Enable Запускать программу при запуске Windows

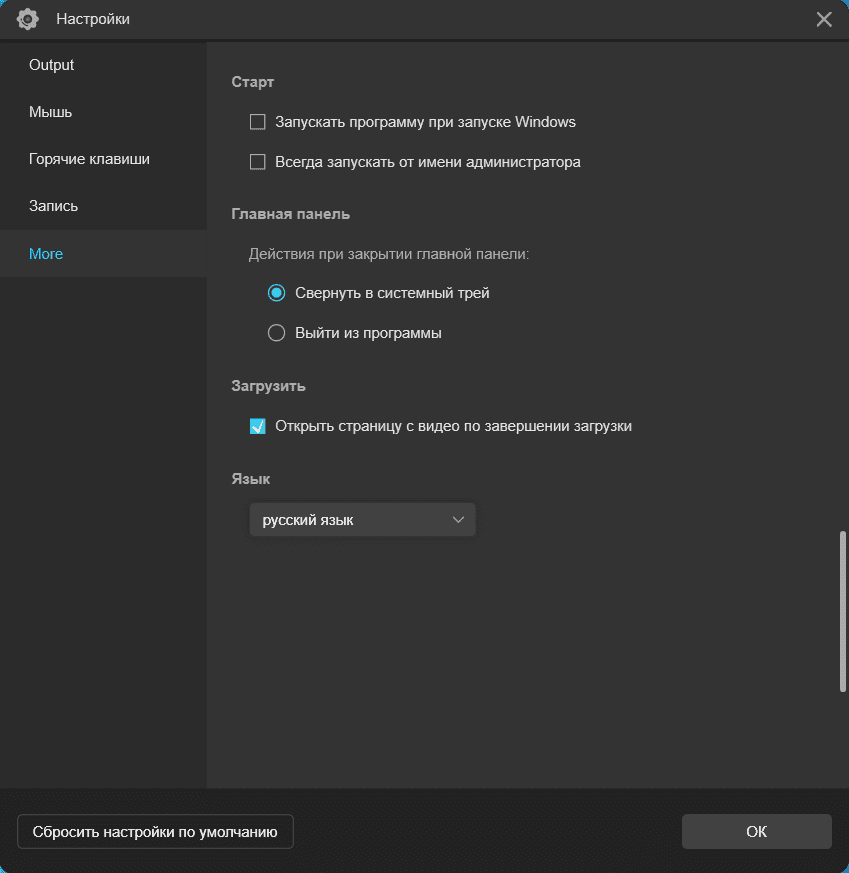click(257, 122)
